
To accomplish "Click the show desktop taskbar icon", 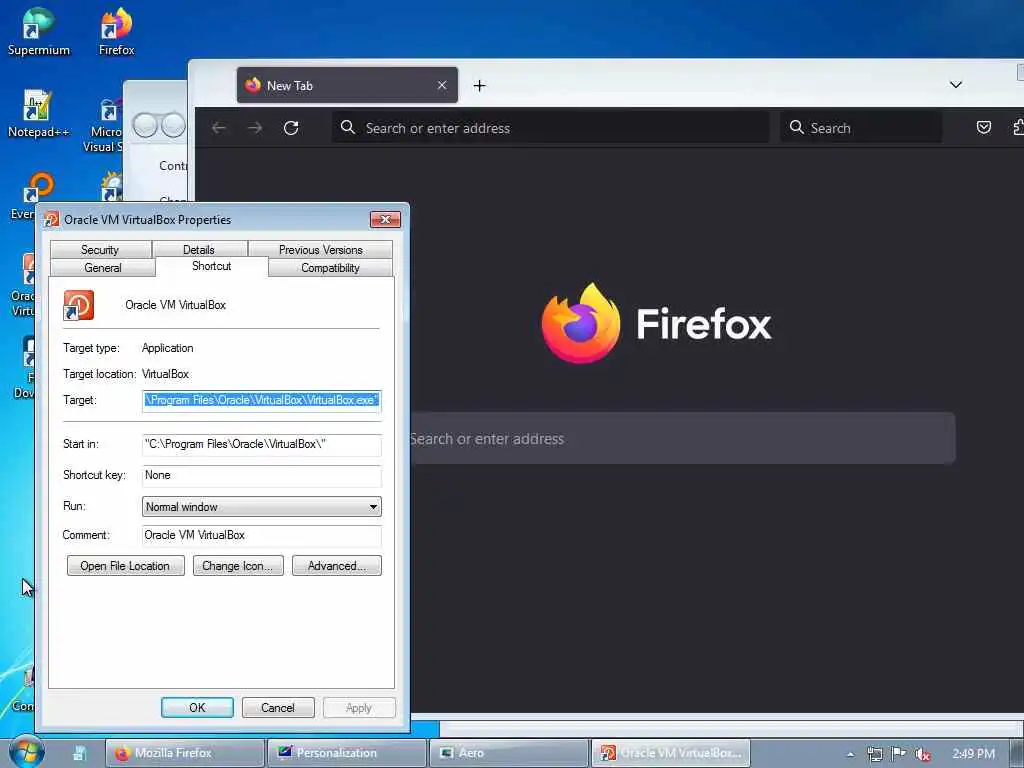I will [x=80, y=754].
